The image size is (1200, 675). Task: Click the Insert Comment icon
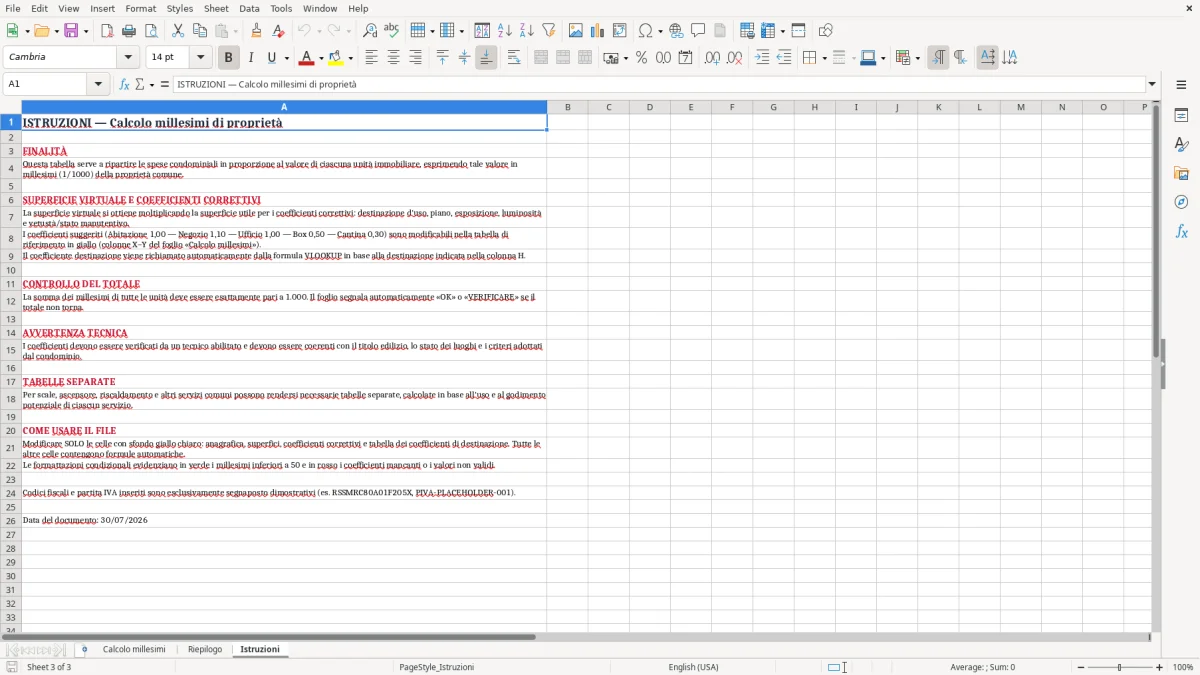pos(699,31)
